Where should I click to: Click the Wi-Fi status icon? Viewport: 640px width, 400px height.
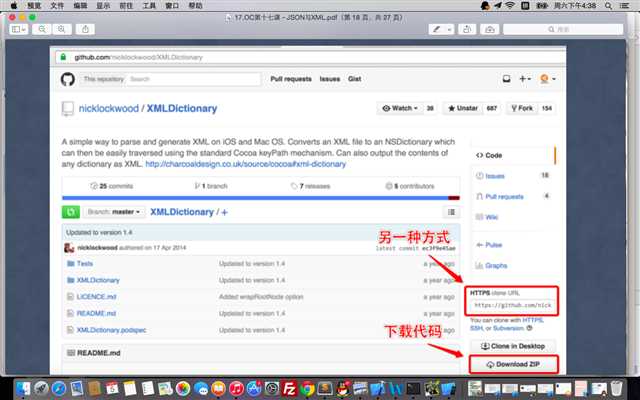[510, 6]
